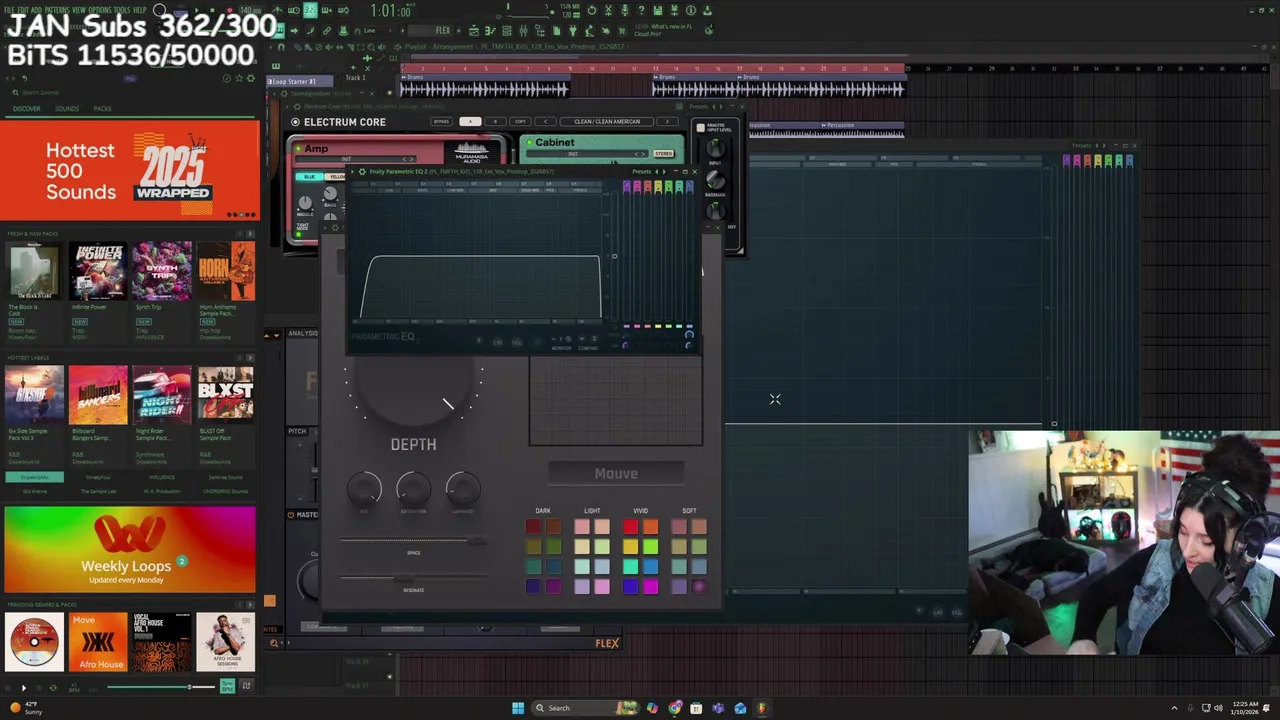
Task: Click the link chain icon in toolbar
Action: (x=326, y=31)
